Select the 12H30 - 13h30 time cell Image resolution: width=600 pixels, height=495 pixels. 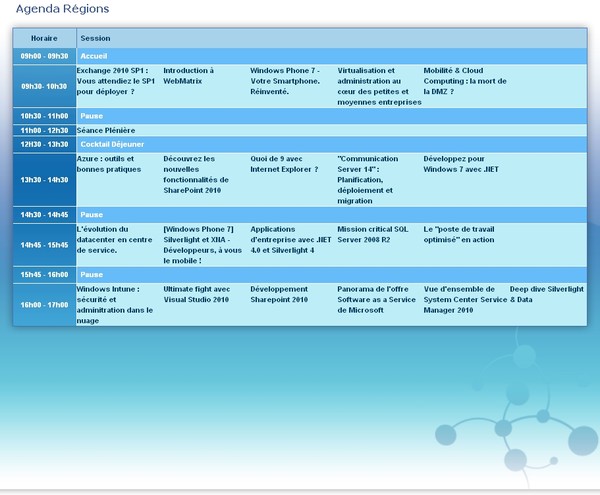click(x=44, y=144)
